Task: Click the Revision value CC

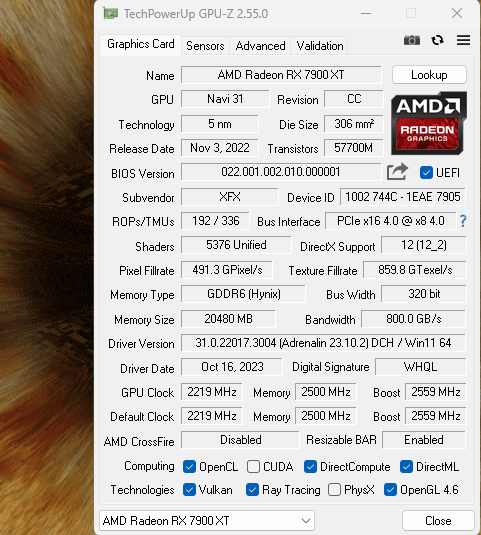Action: [354, 99]
